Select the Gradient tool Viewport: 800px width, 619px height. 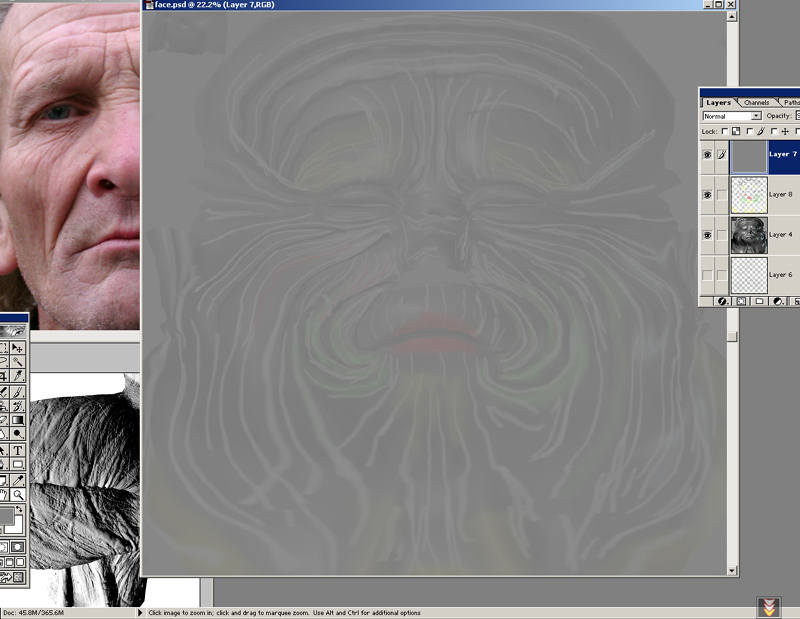tap(18, 420)
